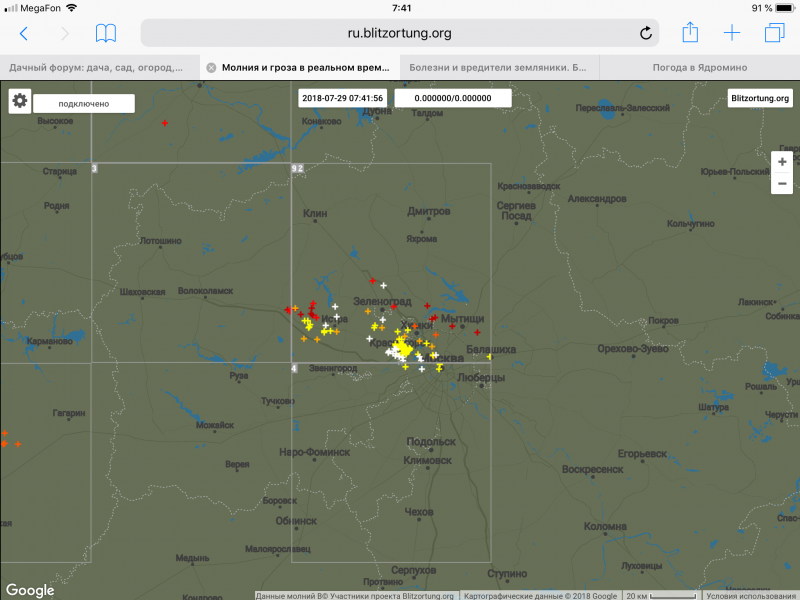Tap the forward navigation arrow
This screenshot has height=600, width=800.
(x=65, y=34)
